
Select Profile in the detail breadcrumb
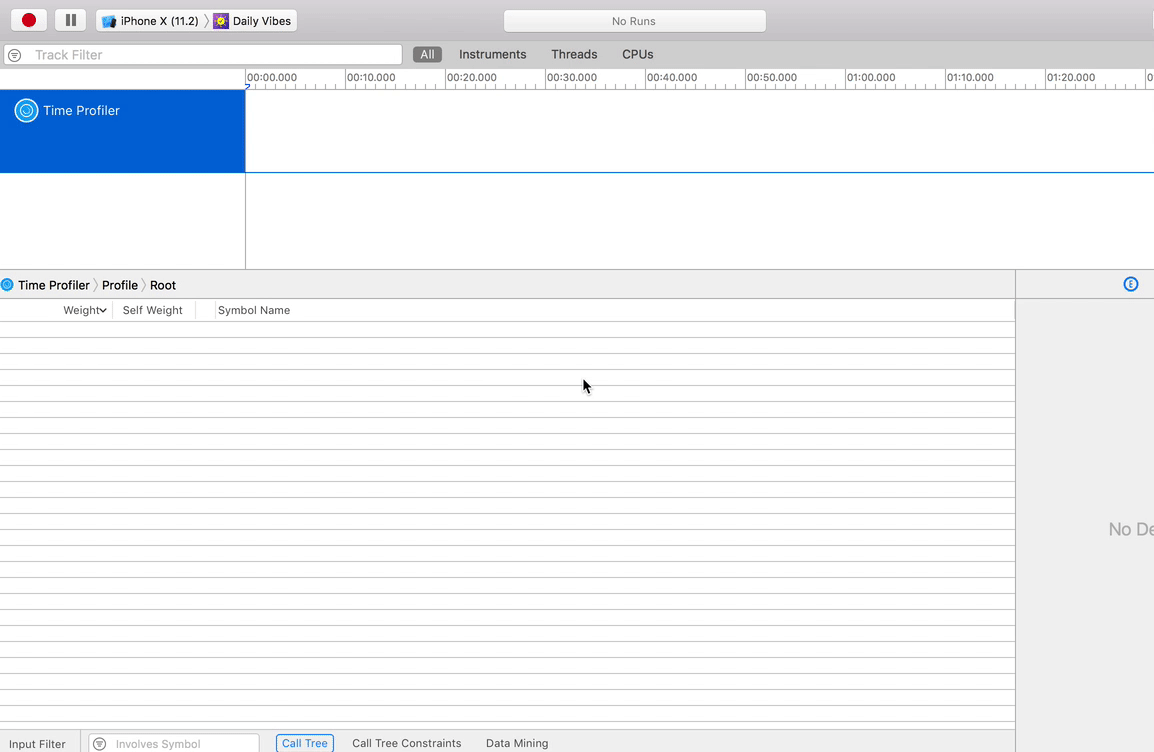[x=120, y=285]
